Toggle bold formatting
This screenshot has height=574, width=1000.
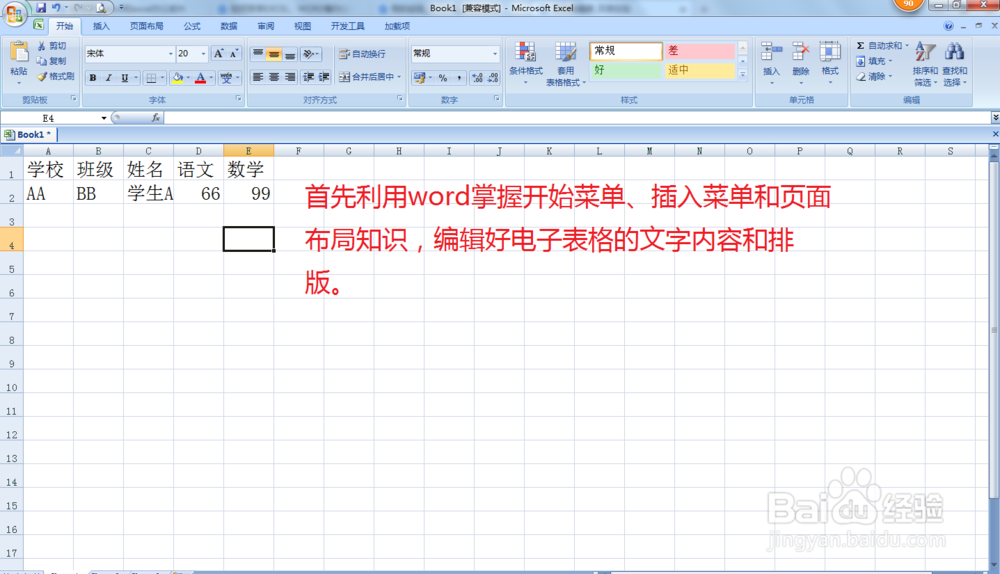tap(93, 78)
